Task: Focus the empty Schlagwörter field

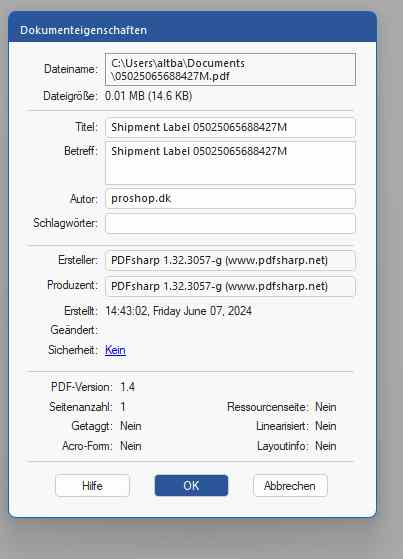Action: pos(230,224)
